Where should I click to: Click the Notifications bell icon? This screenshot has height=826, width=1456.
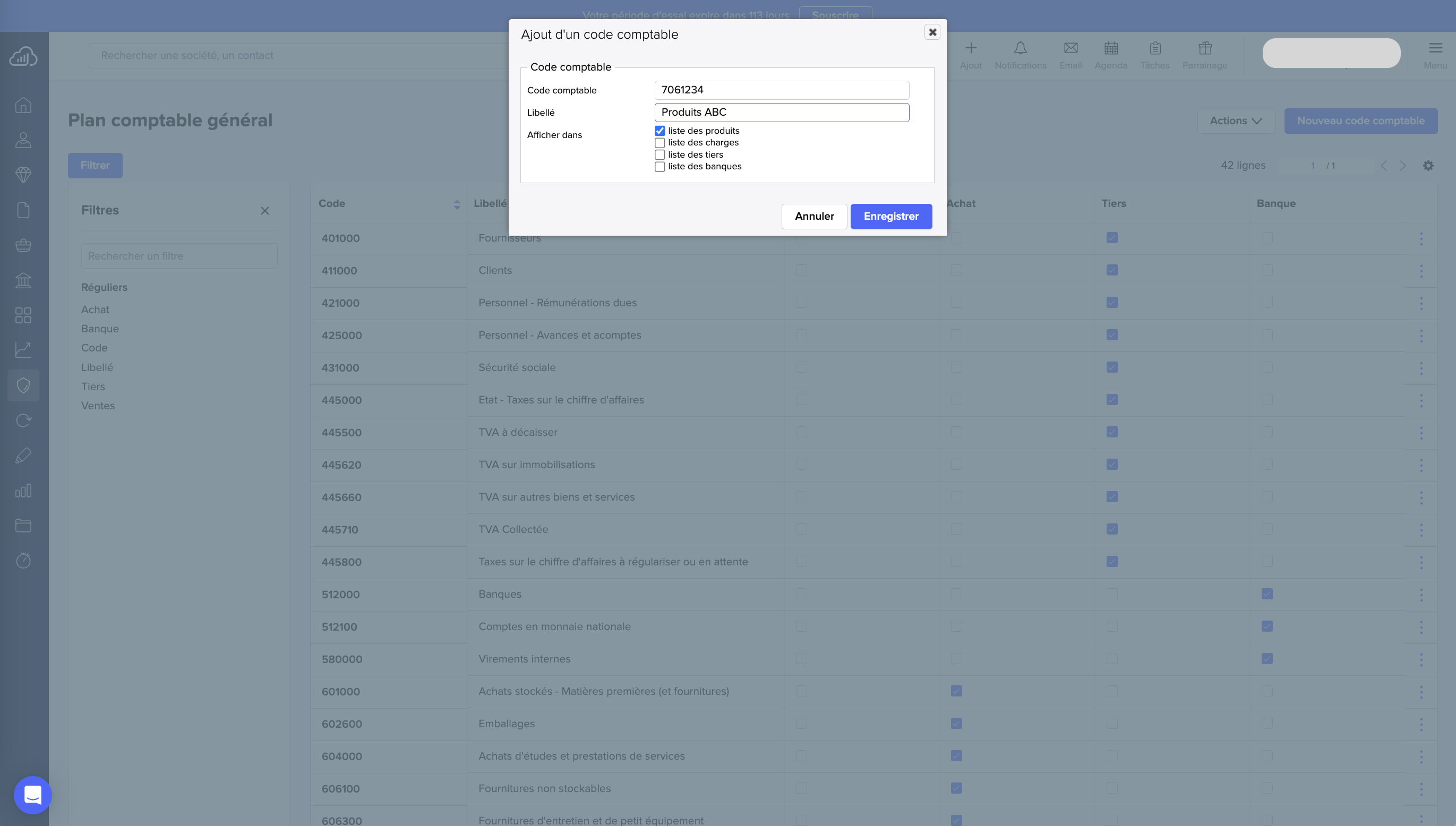[1020, 49]
